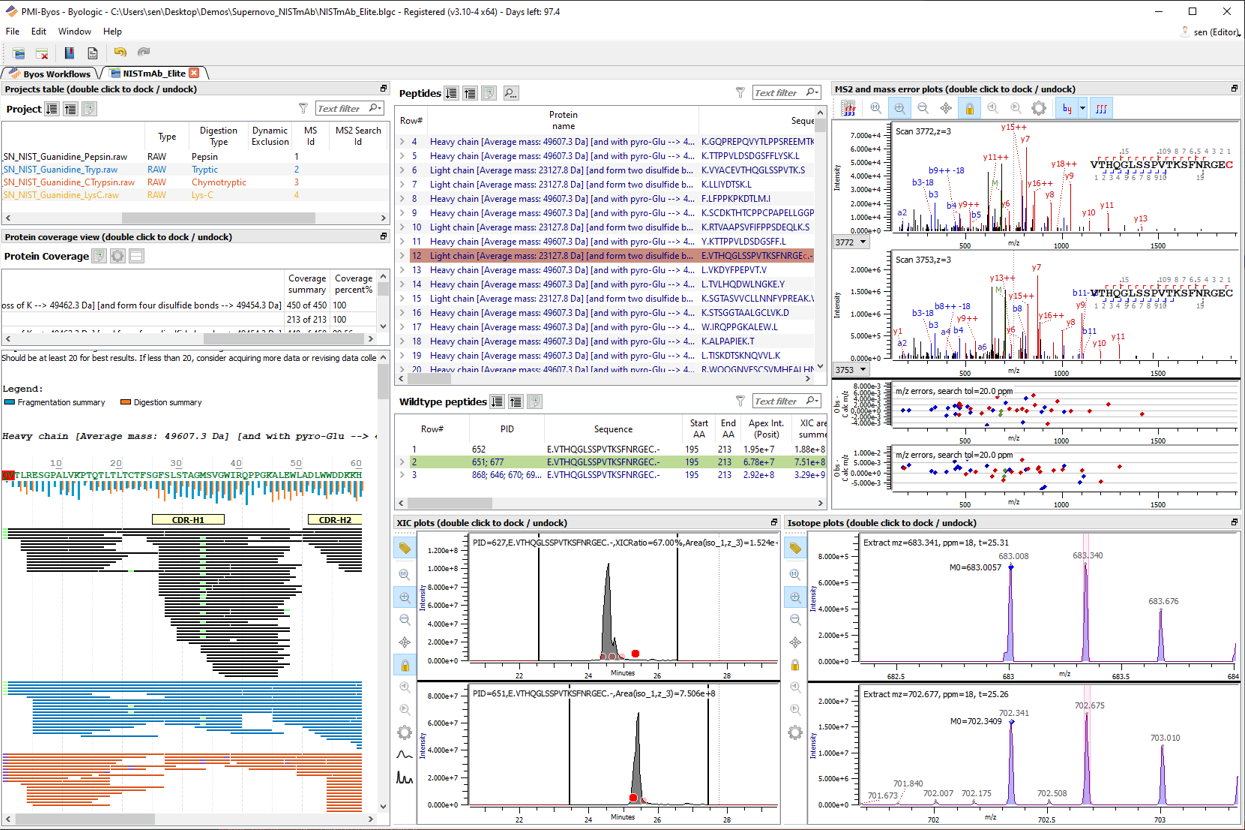Open the Window menu
This screenshot has height=830, width=1245.
tap(74, 31)
